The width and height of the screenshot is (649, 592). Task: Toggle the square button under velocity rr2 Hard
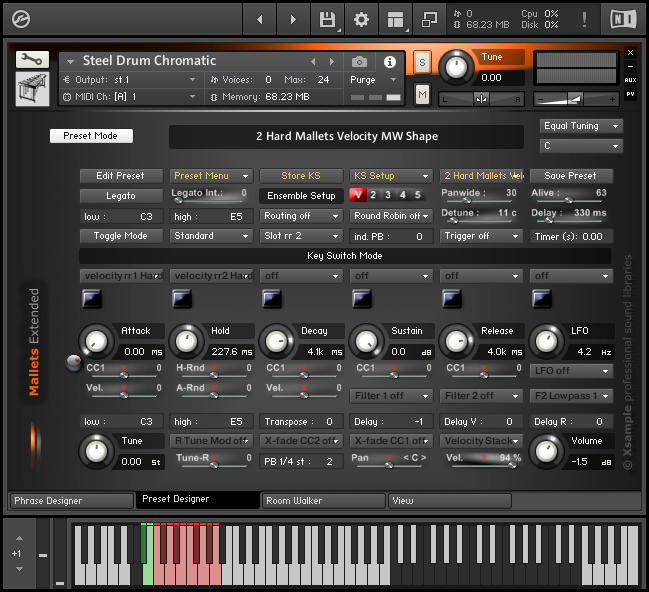(182, 298)
